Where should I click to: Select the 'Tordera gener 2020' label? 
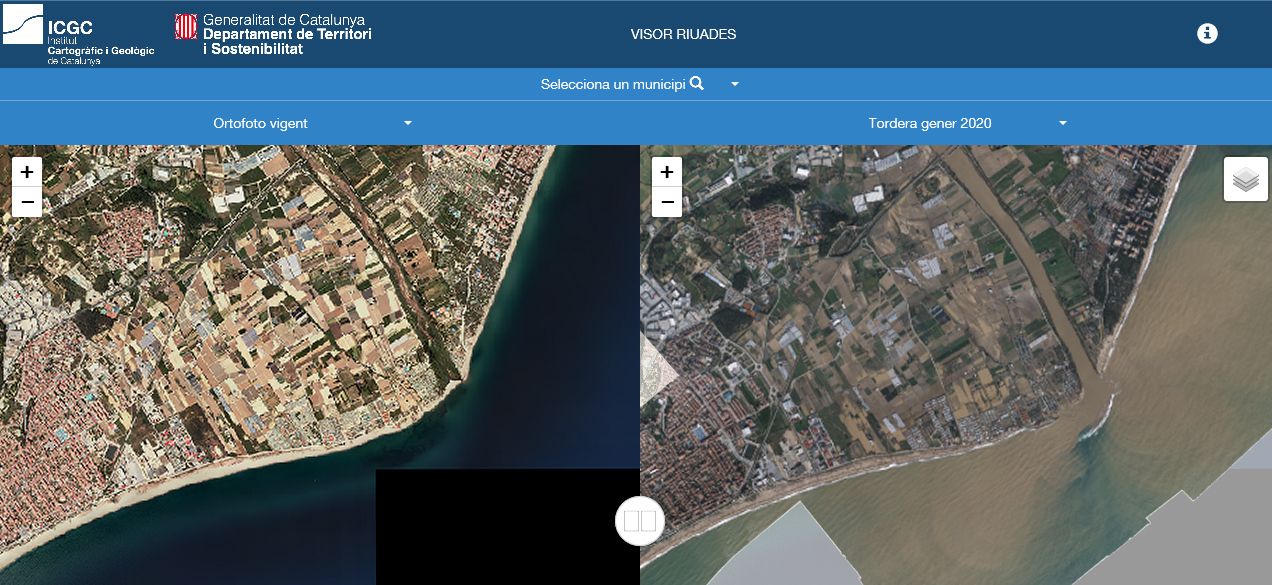pyautogui.click(x=930, y=123)
